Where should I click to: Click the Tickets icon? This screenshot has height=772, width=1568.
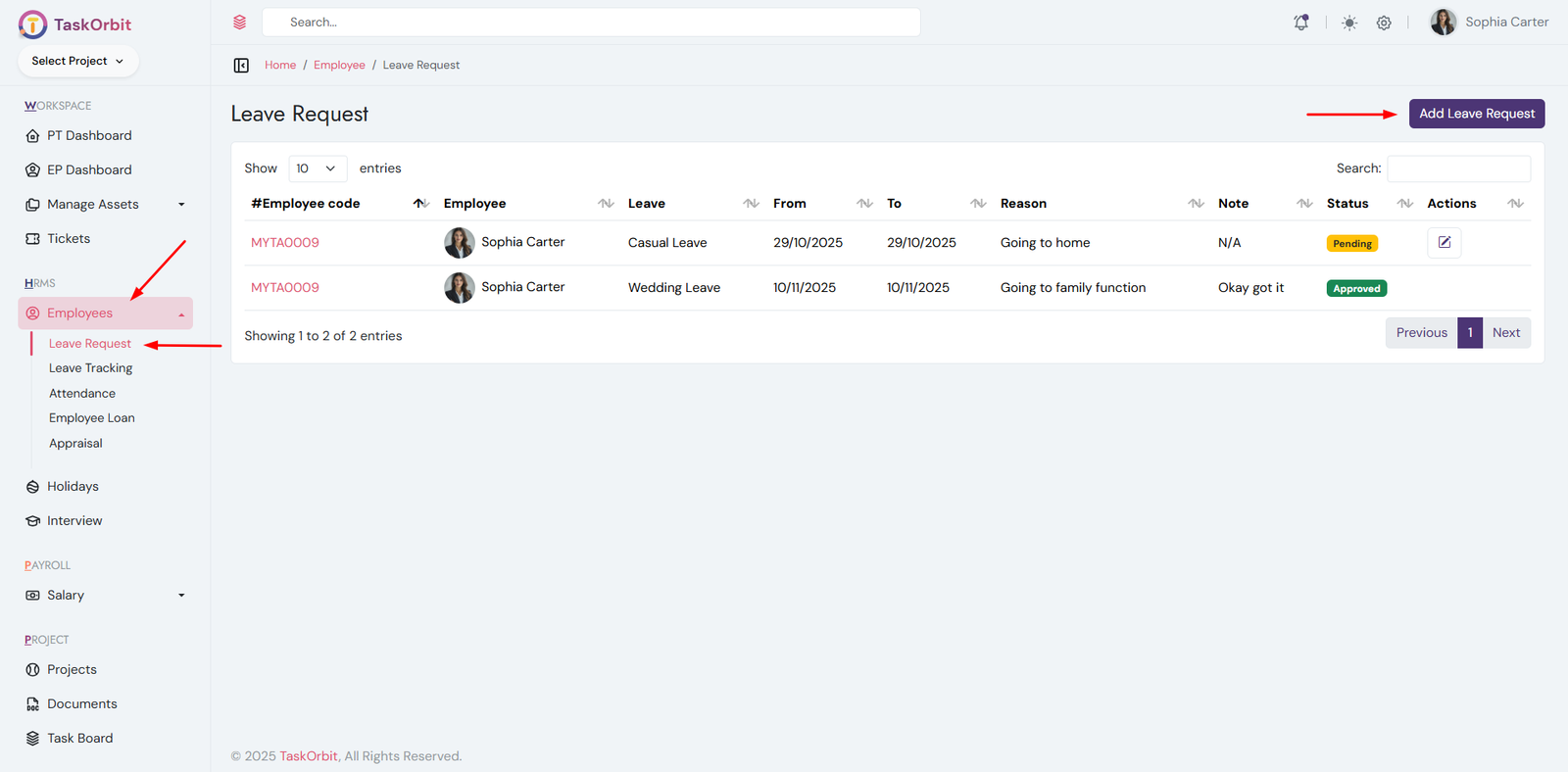coord(32,239)
